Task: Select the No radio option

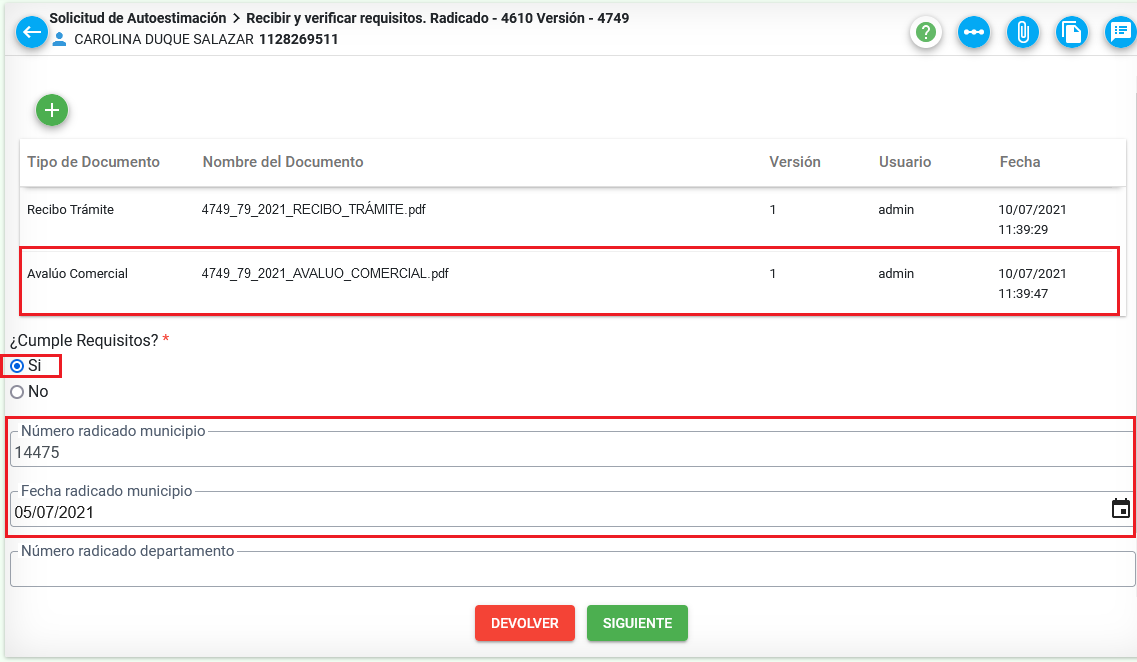Action: click(17, 392)
